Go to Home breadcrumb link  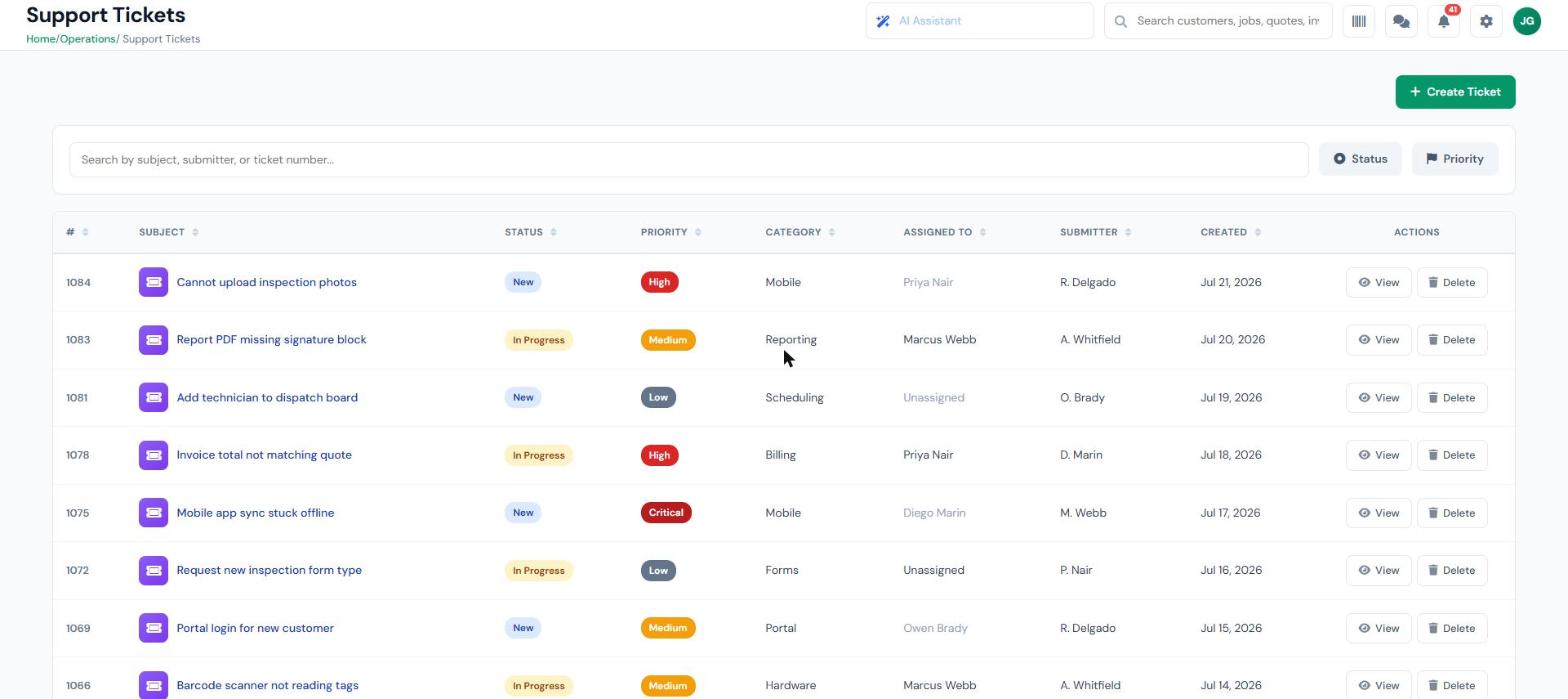tap(41, 39)
